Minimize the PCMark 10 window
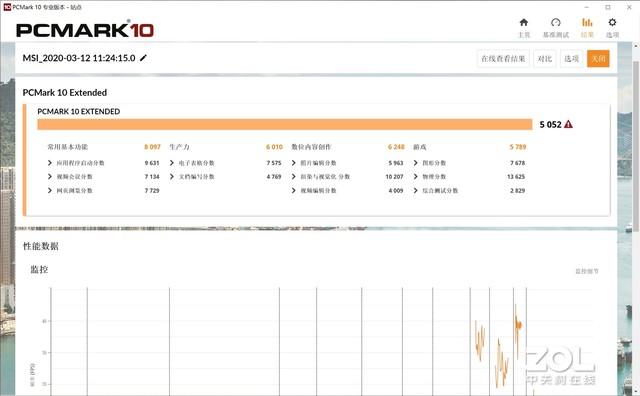640x396 pixels. point(587,7)
